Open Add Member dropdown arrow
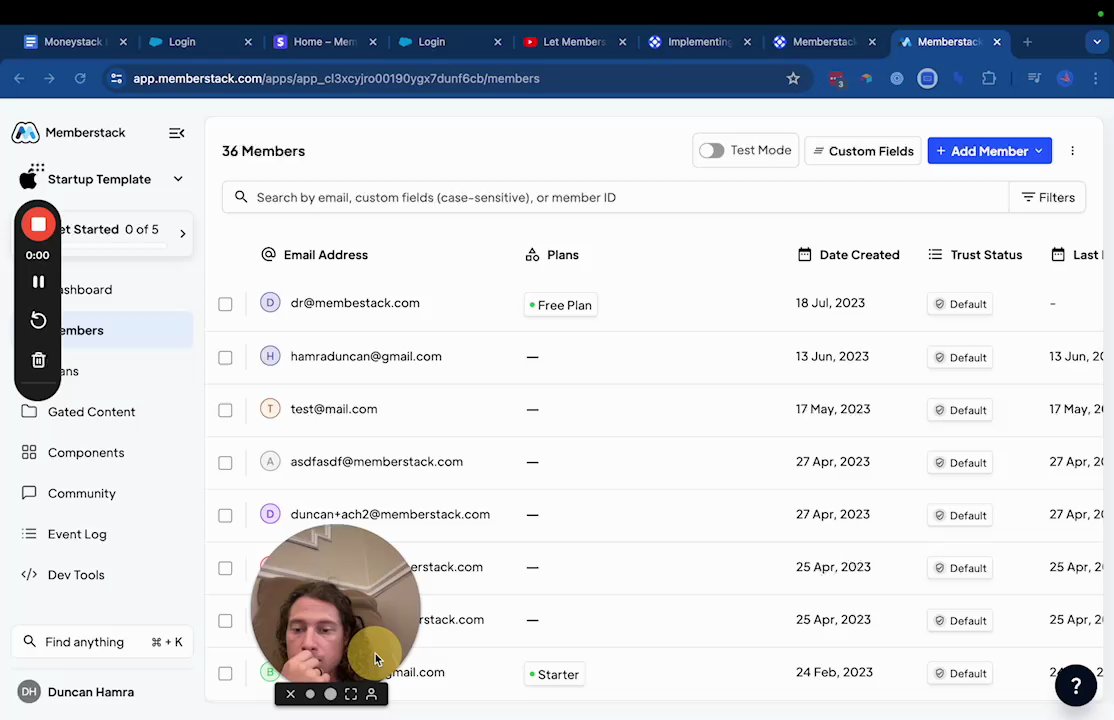Viewport: 1114px width, 720px height. pyautogui.click(x=1039, y=151)
